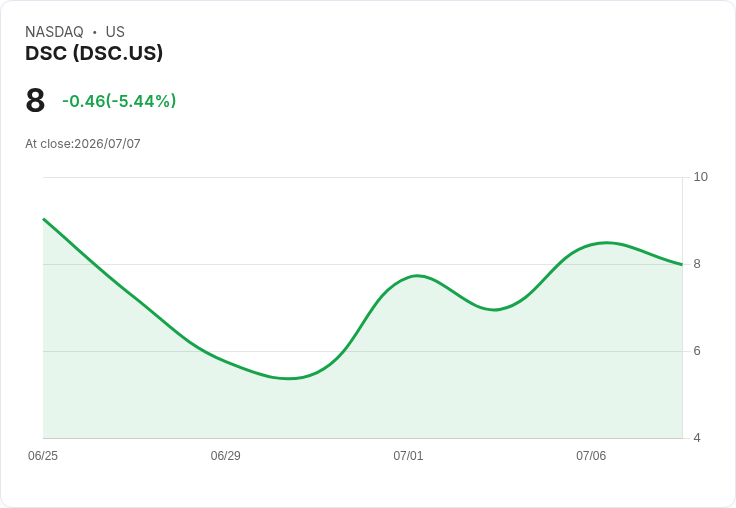Viewport: 736px width, 508px height.
Task: Click the 6 y-axis price label
Action: click(697, 351)
